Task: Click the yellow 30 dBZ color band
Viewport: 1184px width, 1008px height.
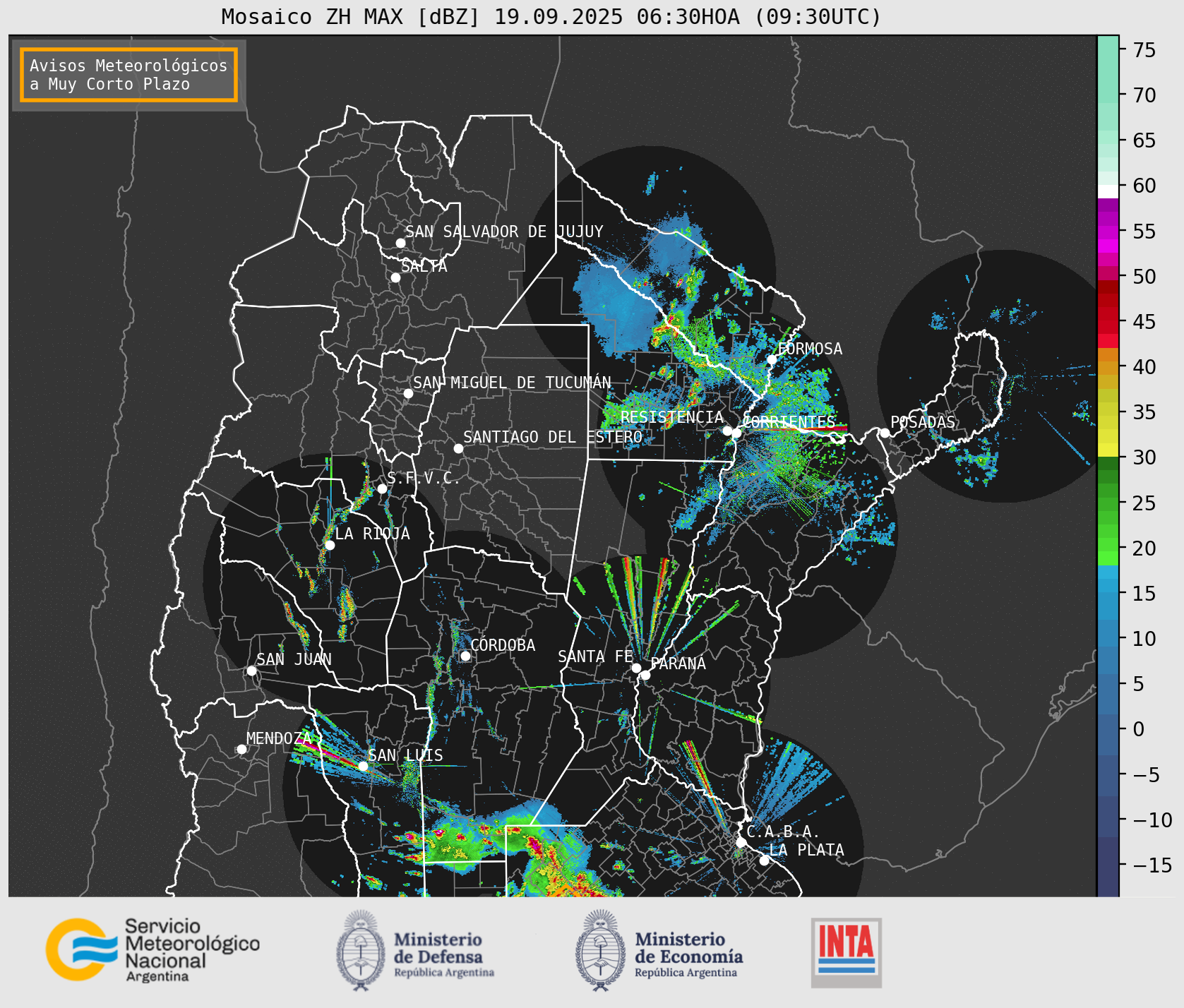Action: coord(1108,450)
